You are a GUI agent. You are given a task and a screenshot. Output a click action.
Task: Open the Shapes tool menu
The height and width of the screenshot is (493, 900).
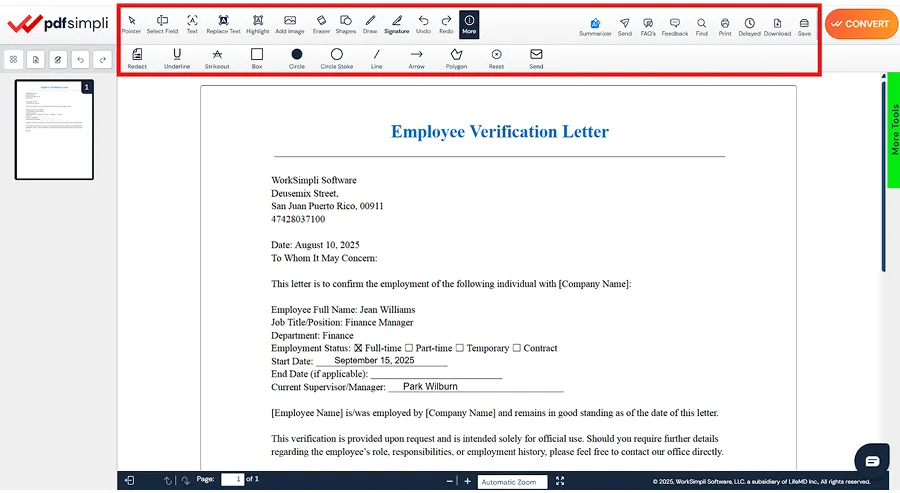[x=345, y=24]
